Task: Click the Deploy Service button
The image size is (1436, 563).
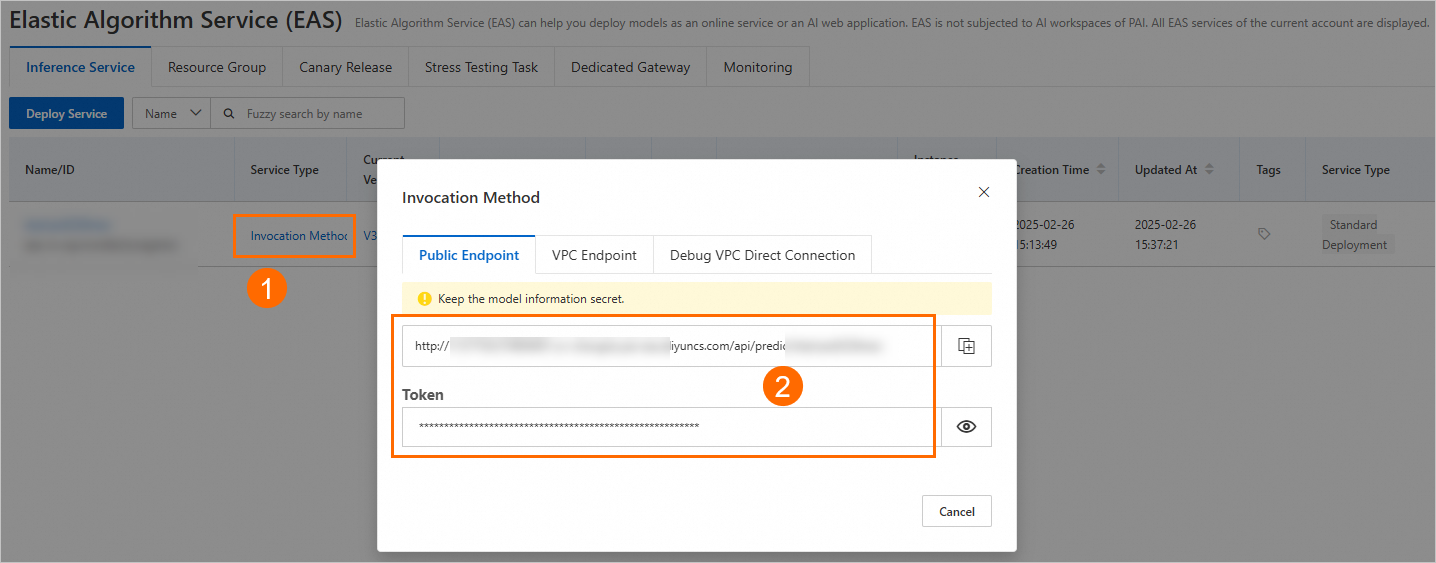Action: [x=66, y=114]
